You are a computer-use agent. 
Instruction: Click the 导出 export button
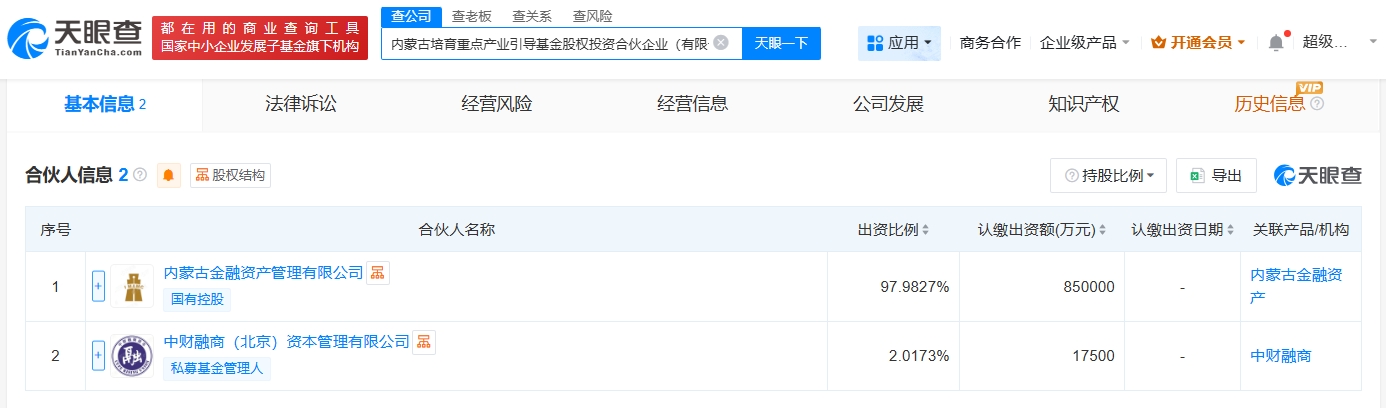[1216, 176]
